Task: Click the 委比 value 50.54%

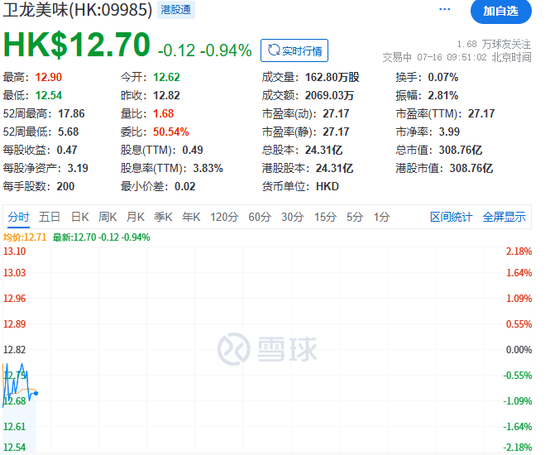Action: pos(171,132)
